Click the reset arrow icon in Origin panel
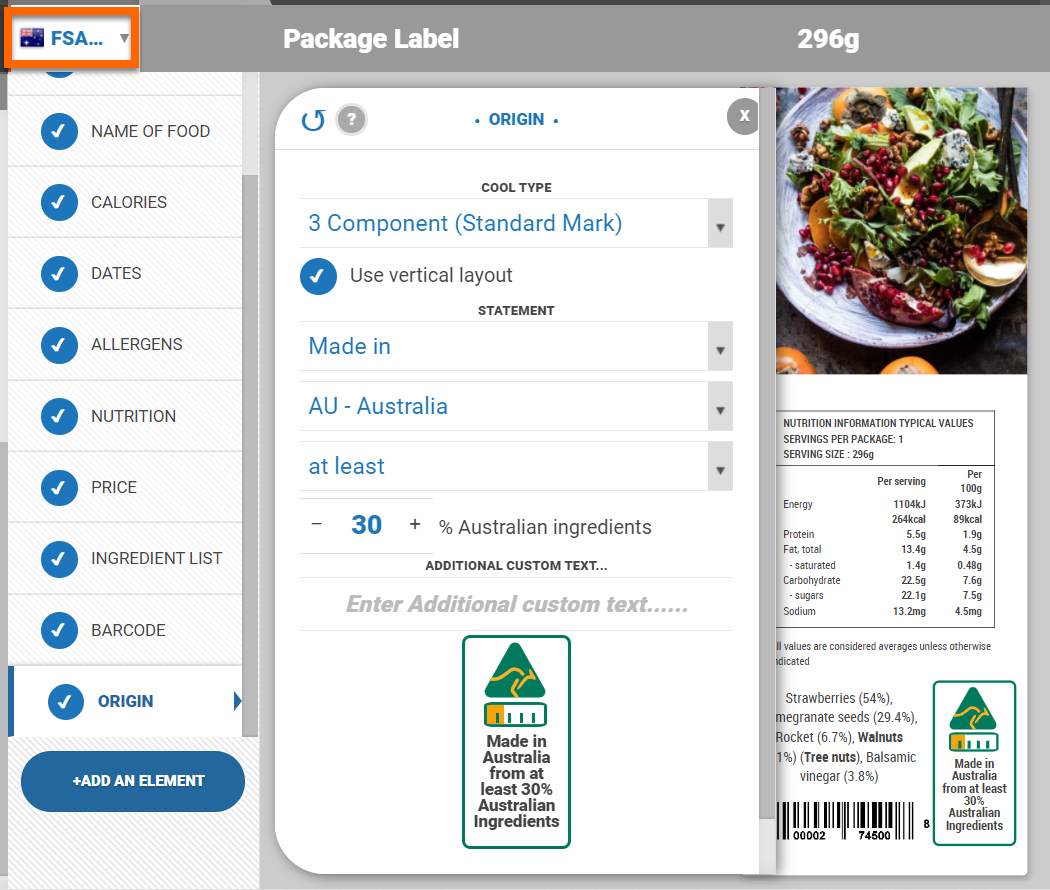The width and height of the screenshot is (1050, 890). pos(313,121)
